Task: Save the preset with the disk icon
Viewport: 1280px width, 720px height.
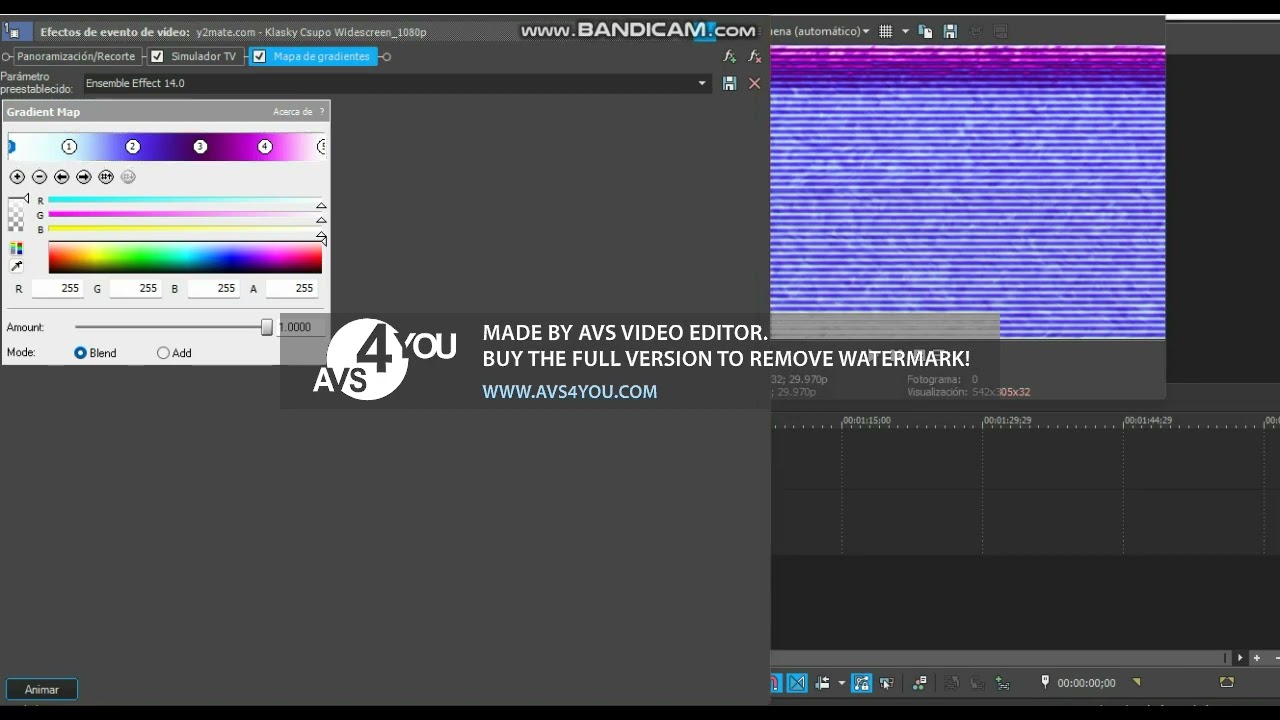Action: point(729,84)
